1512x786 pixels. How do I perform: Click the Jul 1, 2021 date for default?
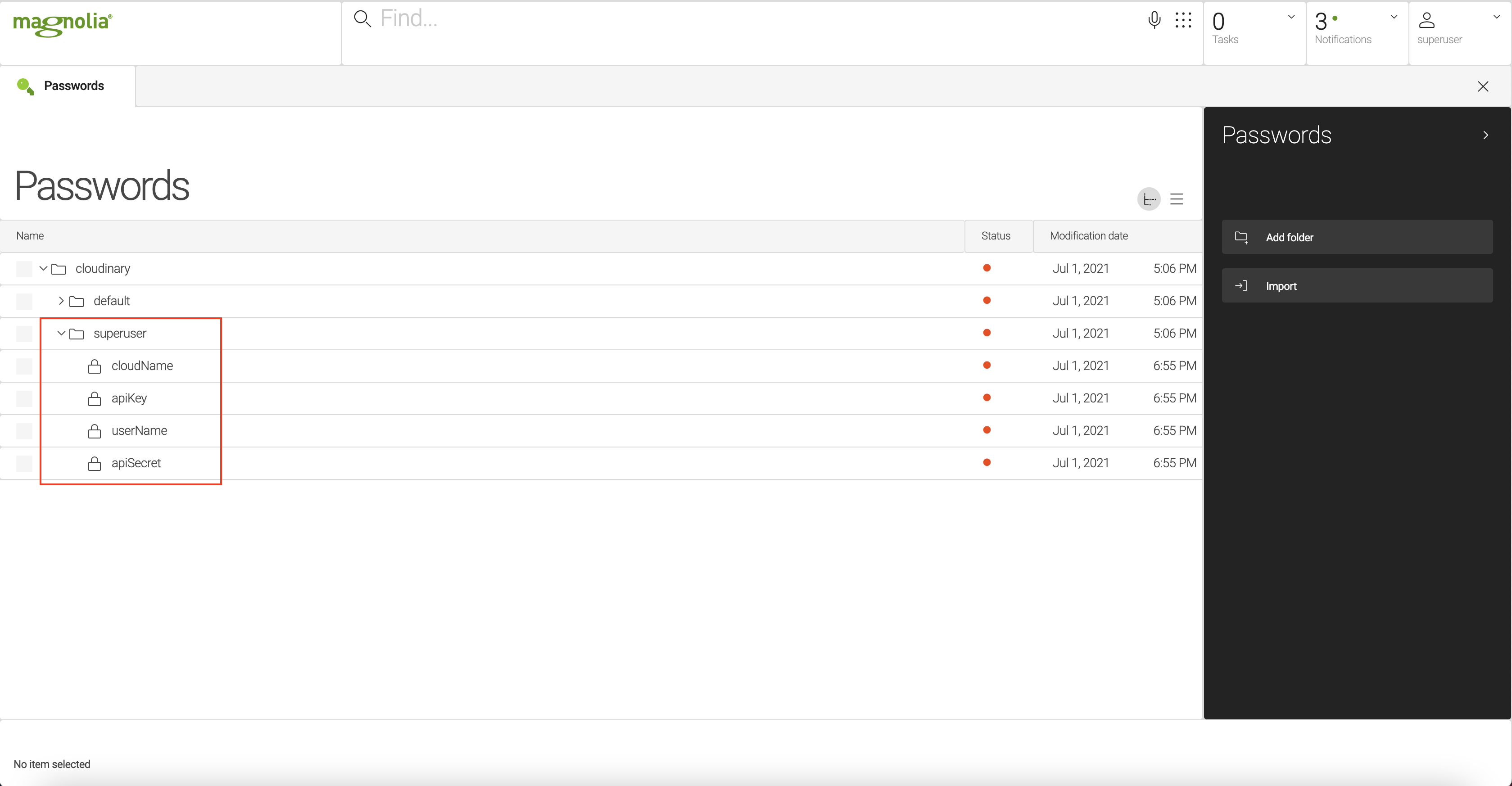point(1081,301)
